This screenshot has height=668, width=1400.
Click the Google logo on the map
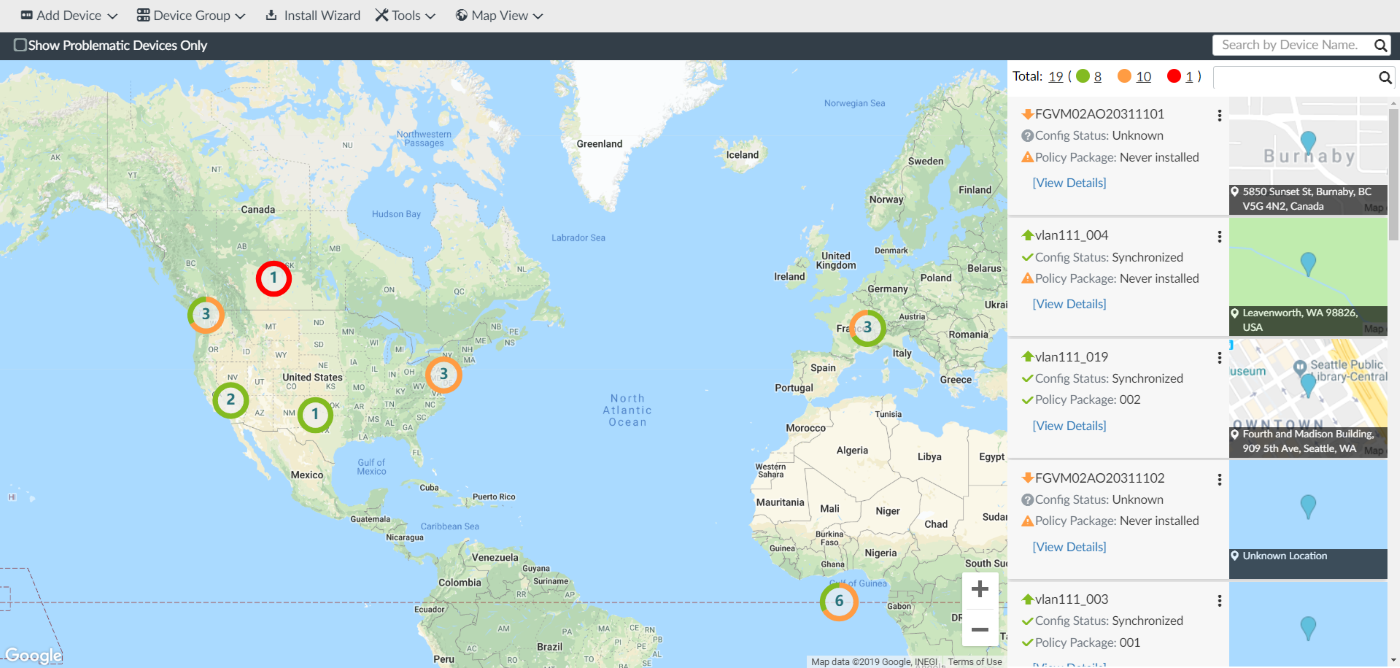(33, 656)
